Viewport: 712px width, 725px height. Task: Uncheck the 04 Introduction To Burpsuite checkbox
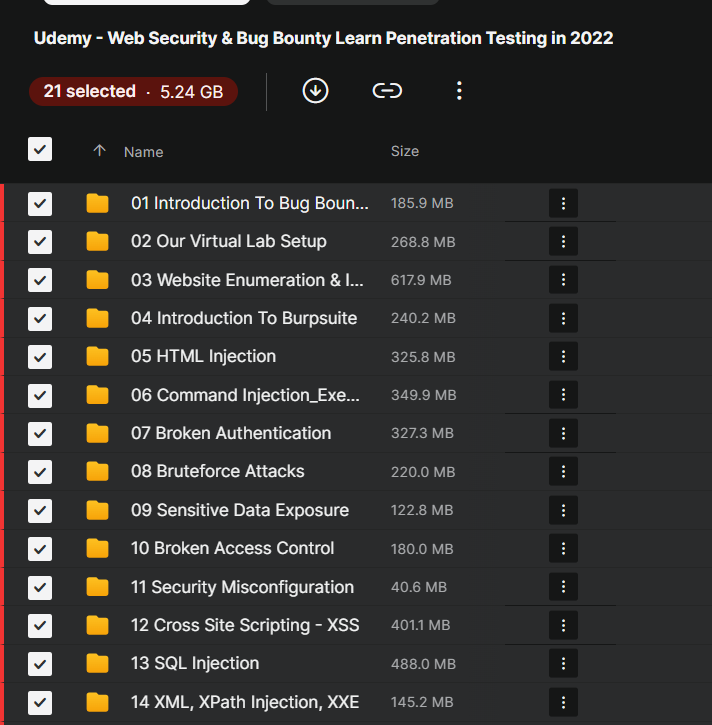coord(40,319)
